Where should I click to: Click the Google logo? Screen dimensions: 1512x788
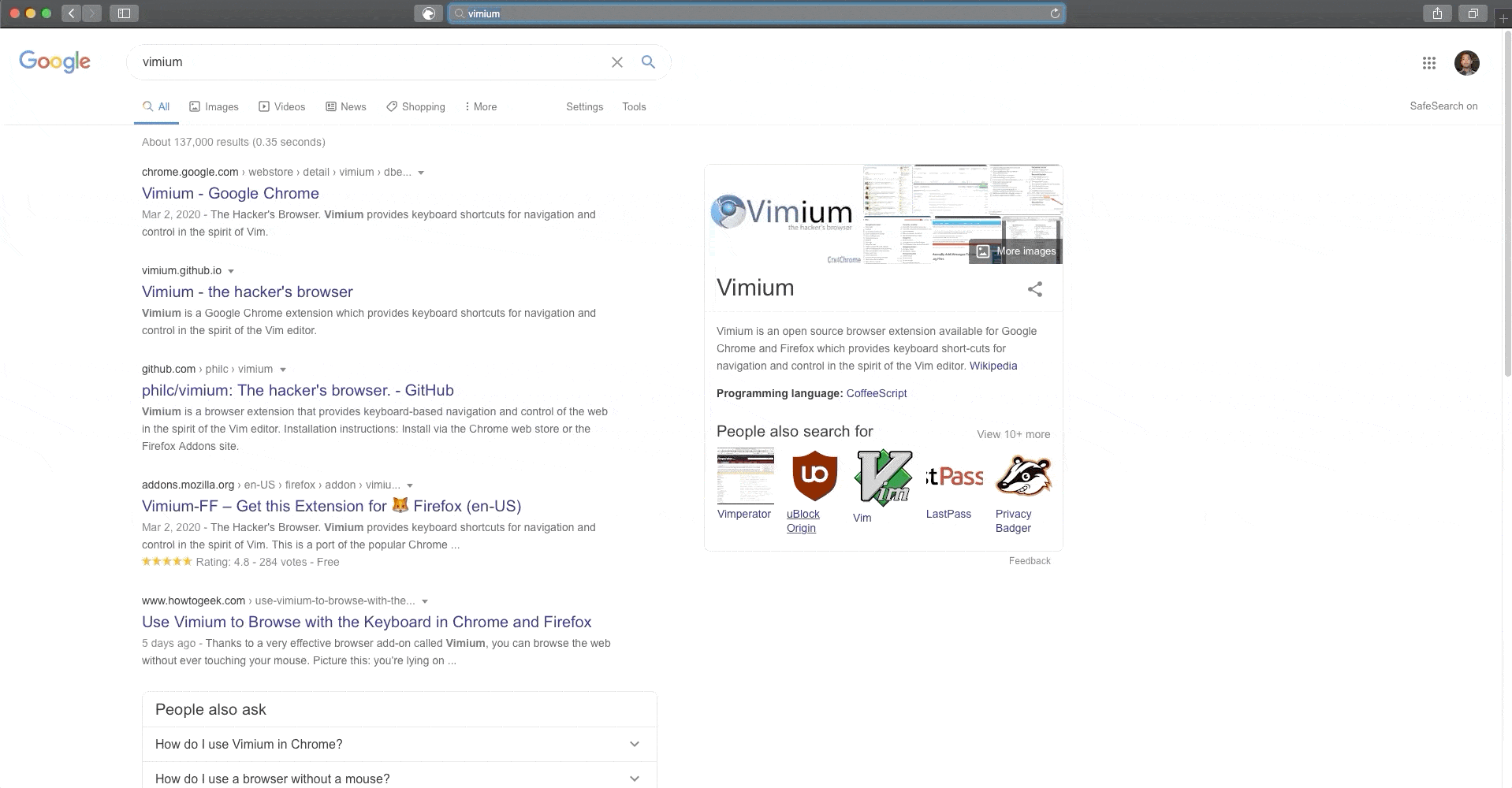[55, 61]
